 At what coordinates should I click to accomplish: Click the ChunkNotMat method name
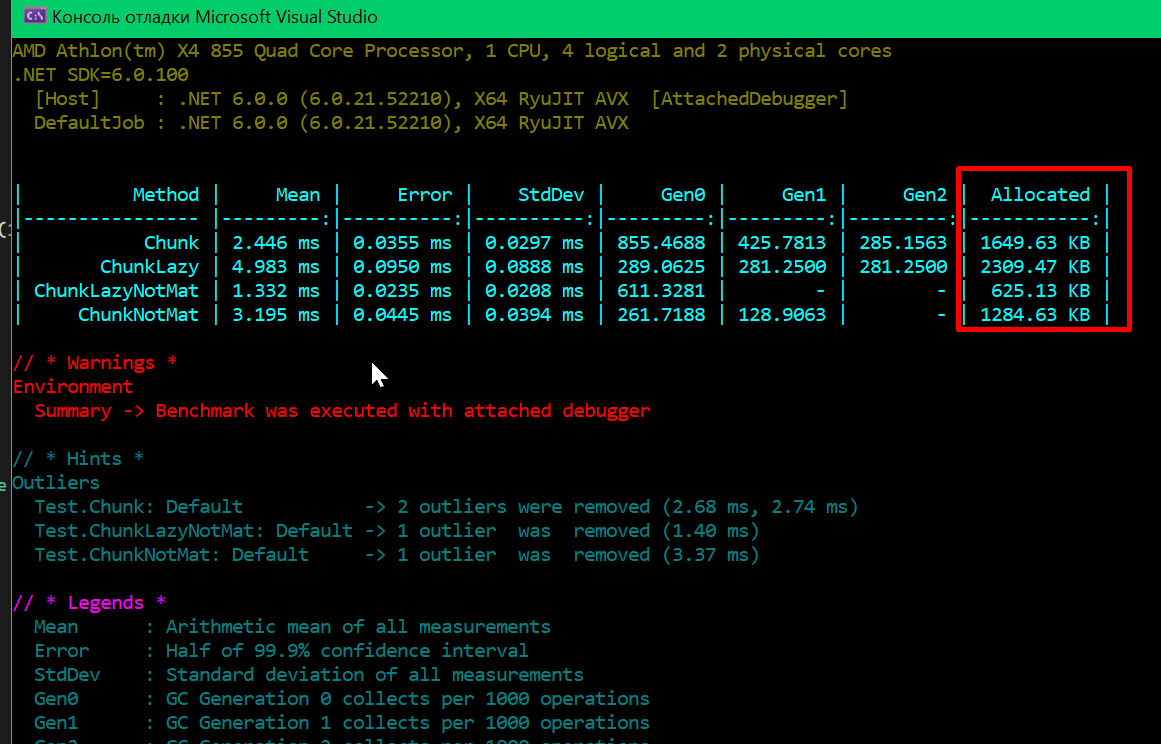pyautogui.click(x=136, y=315)
